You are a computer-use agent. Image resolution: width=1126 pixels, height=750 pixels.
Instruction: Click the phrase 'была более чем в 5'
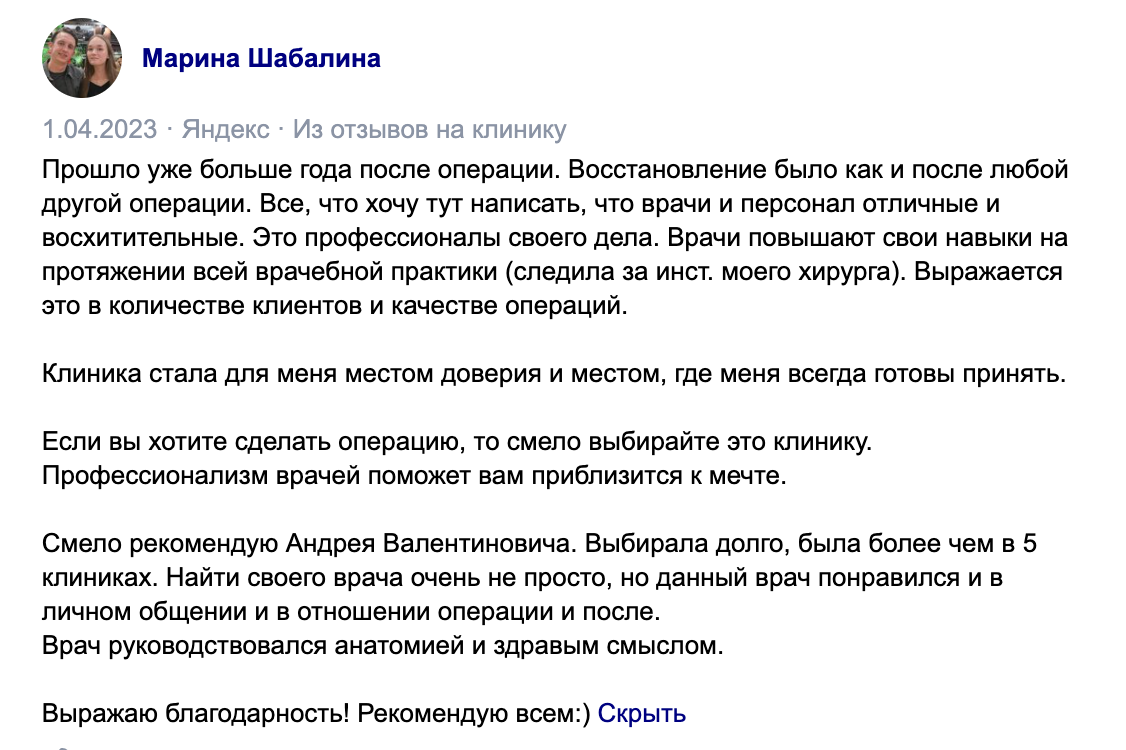[918, 545]
